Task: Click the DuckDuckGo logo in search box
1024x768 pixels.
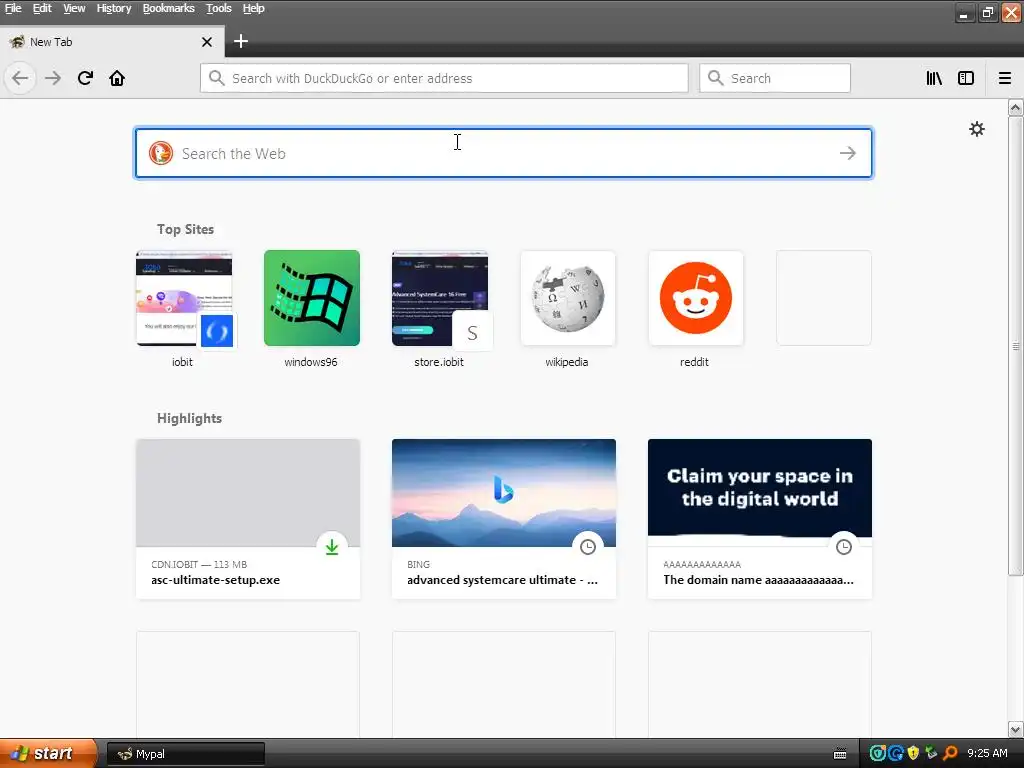Action: [x=161, y=153]
